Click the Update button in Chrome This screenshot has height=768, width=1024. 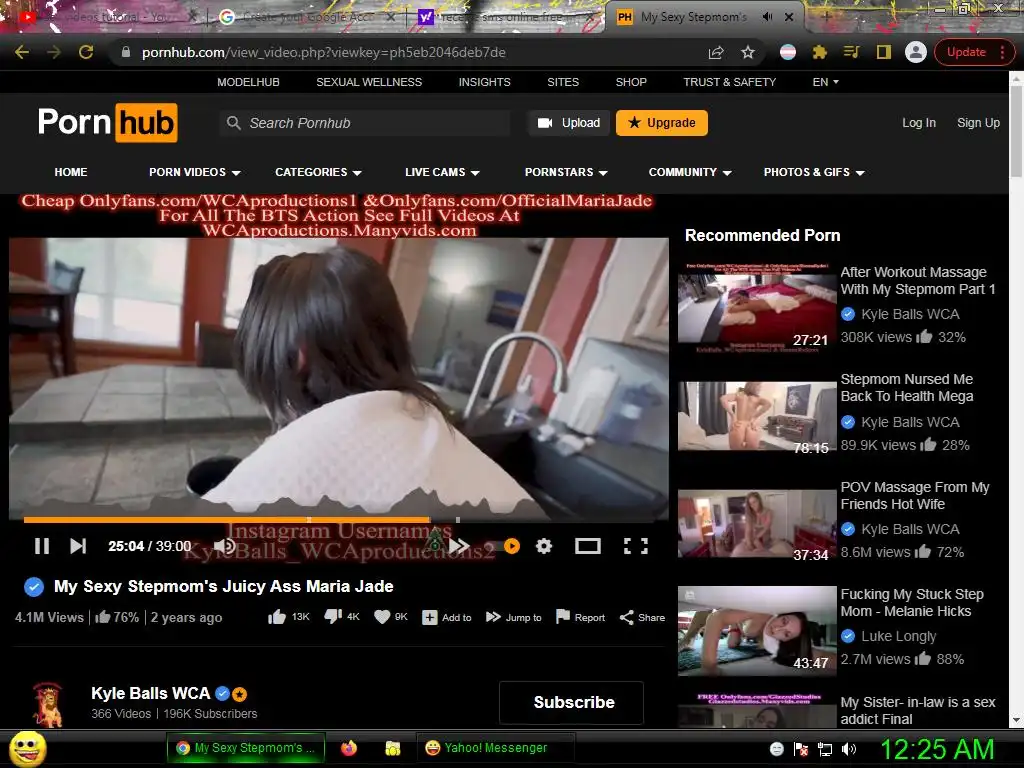pos(974,52)
